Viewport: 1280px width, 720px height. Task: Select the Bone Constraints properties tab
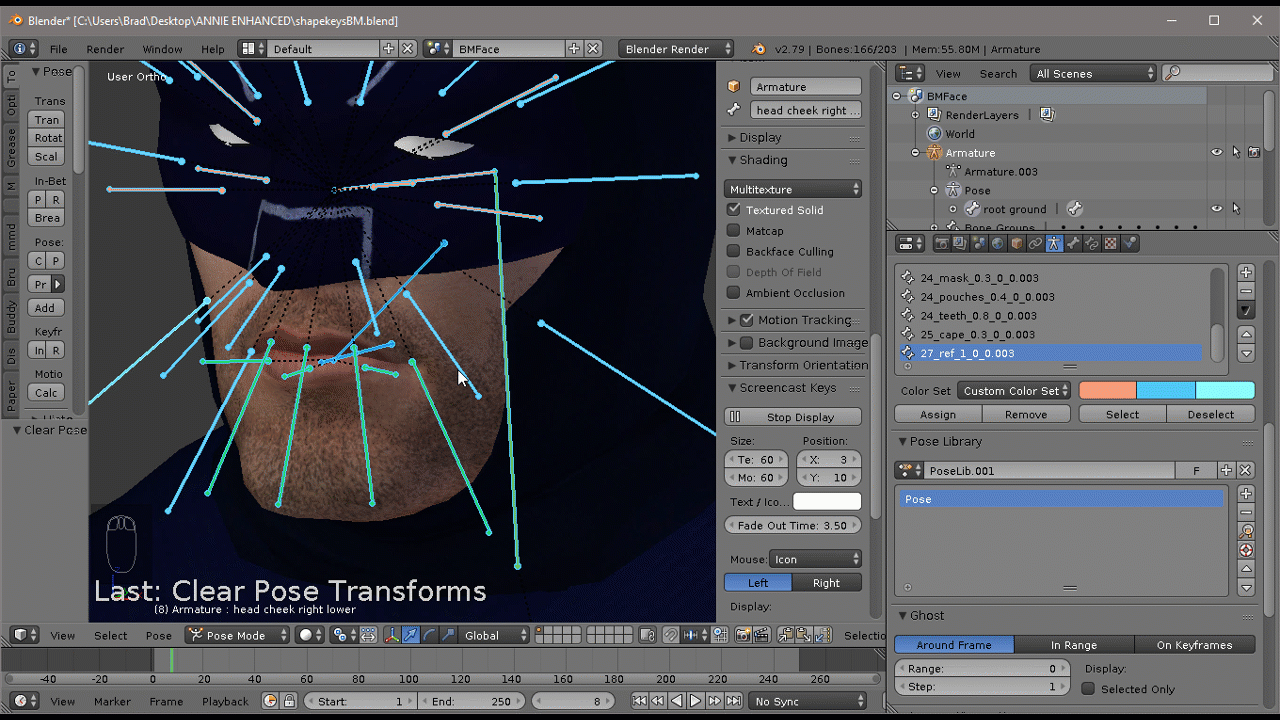coord(1091,243)
